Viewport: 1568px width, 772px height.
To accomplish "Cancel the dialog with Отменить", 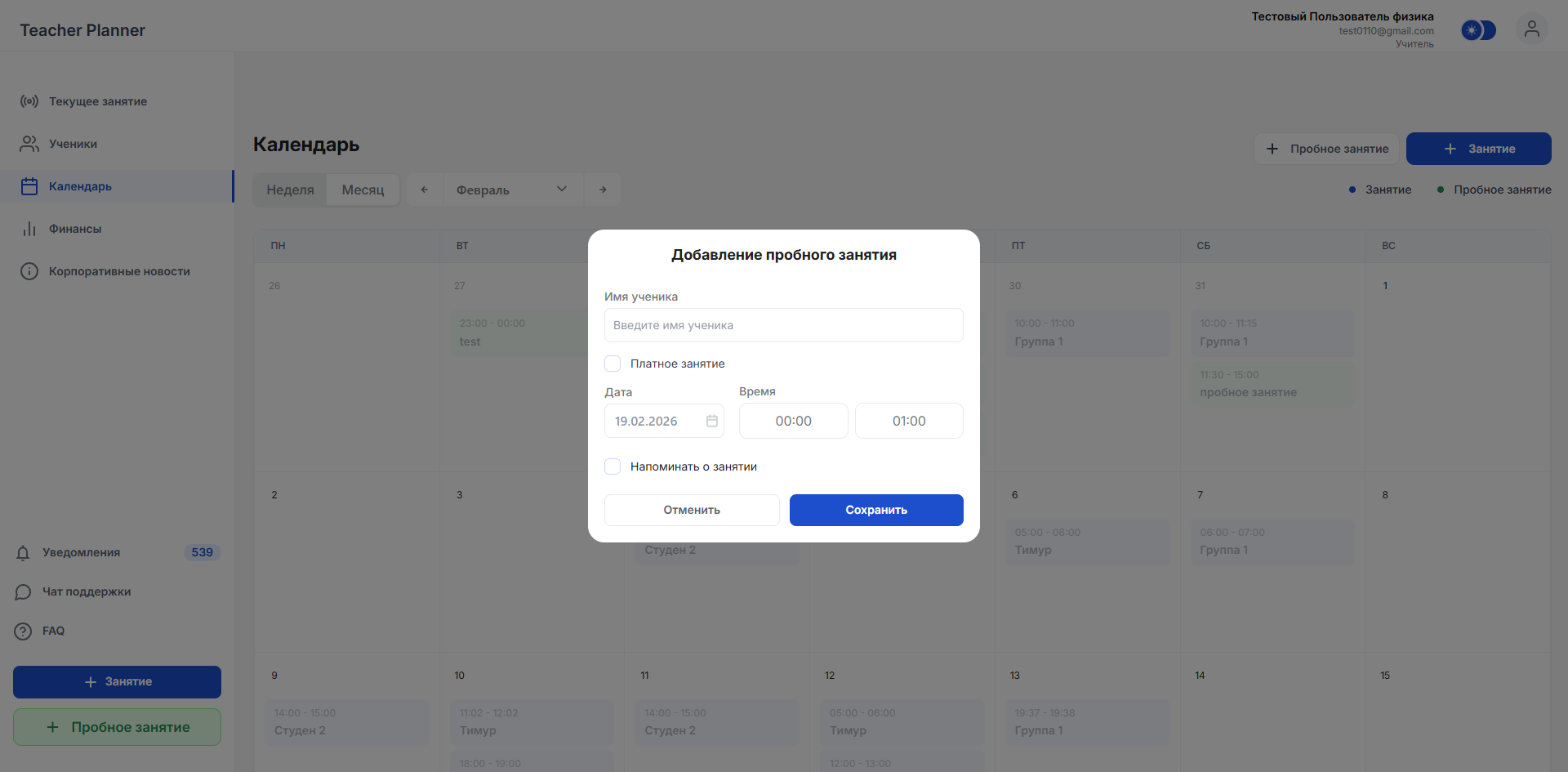I will (691, 510).
